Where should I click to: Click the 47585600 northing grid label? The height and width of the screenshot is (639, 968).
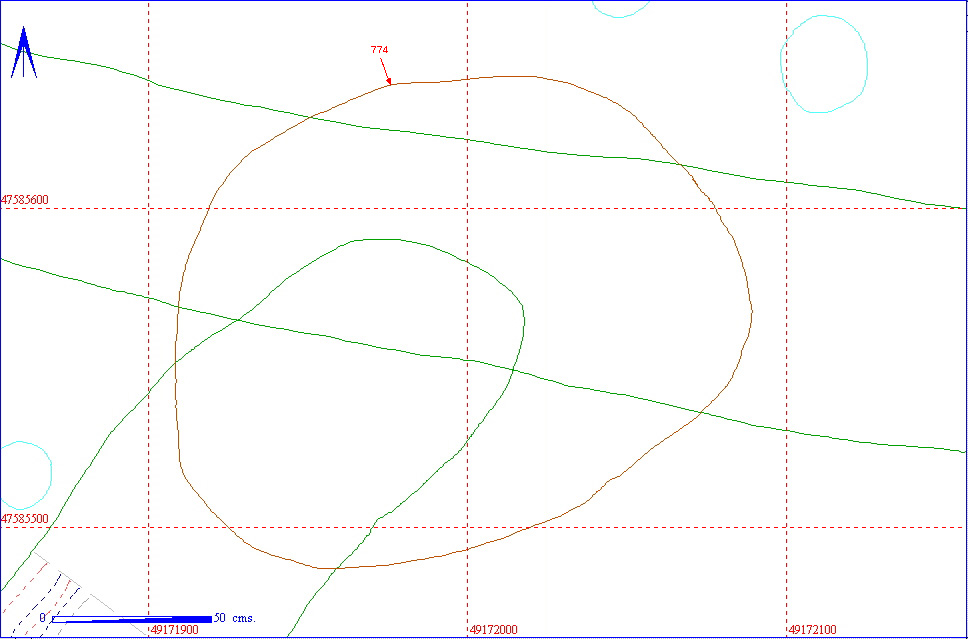pyautogui.click(x=25, y=200)
